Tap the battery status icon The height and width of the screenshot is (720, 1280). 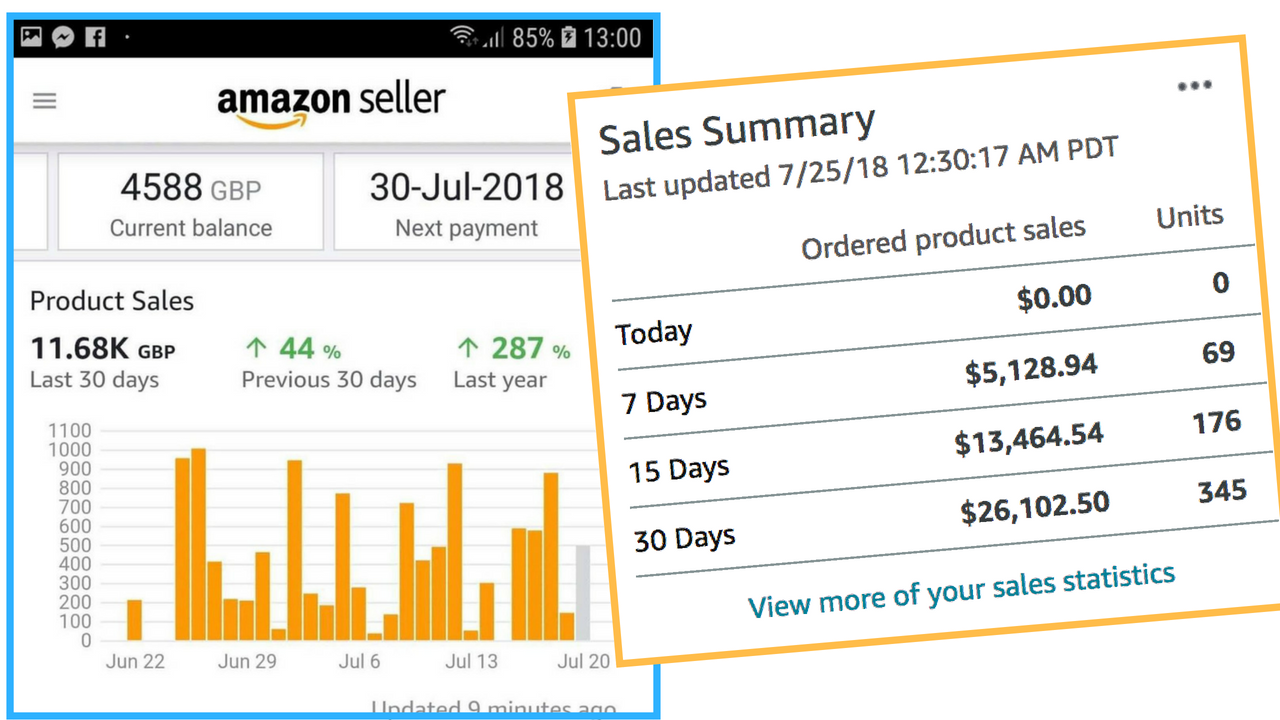coord(569,38)
